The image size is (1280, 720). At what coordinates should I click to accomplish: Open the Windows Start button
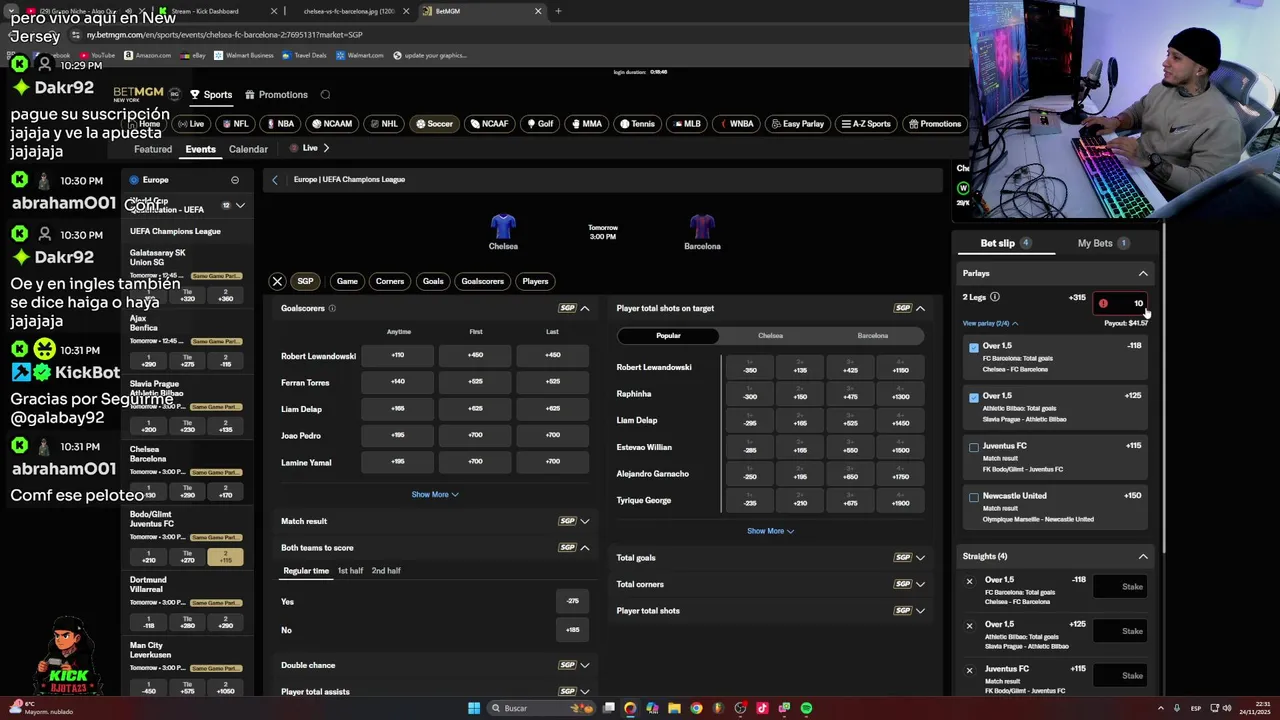pos(474,708)
